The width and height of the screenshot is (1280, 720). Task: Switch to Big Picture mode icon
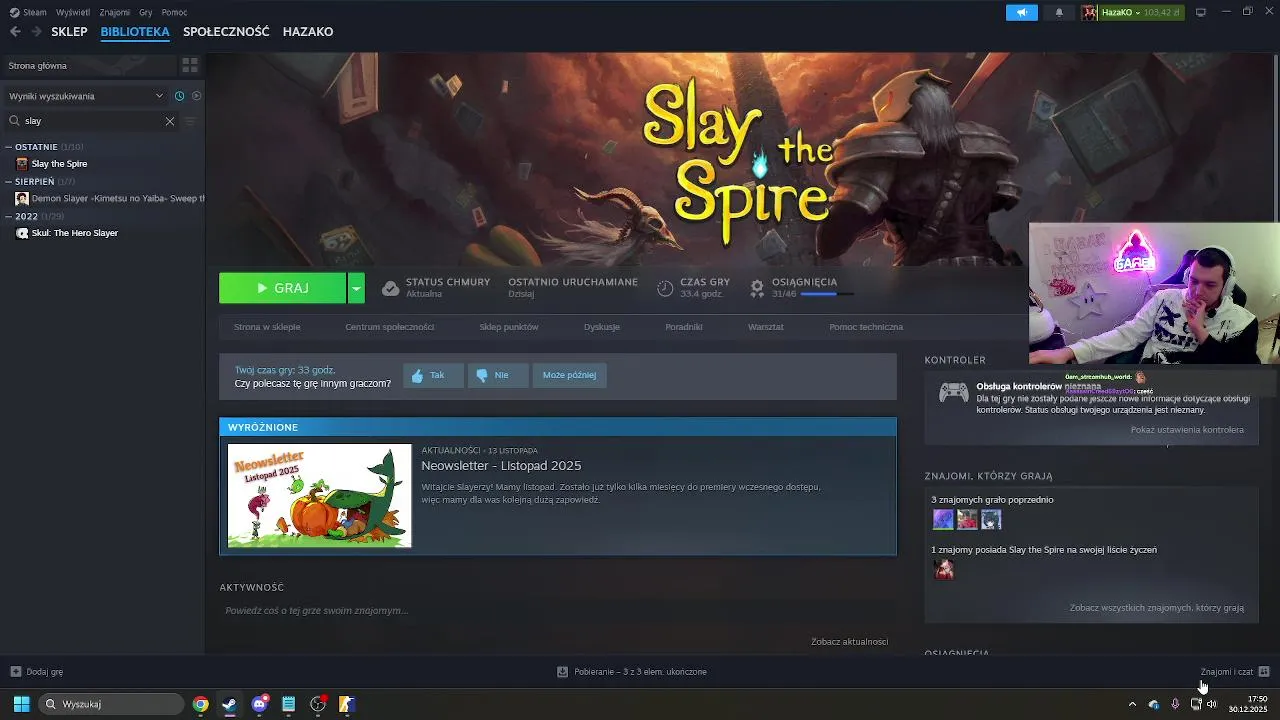coord(1201,12)
